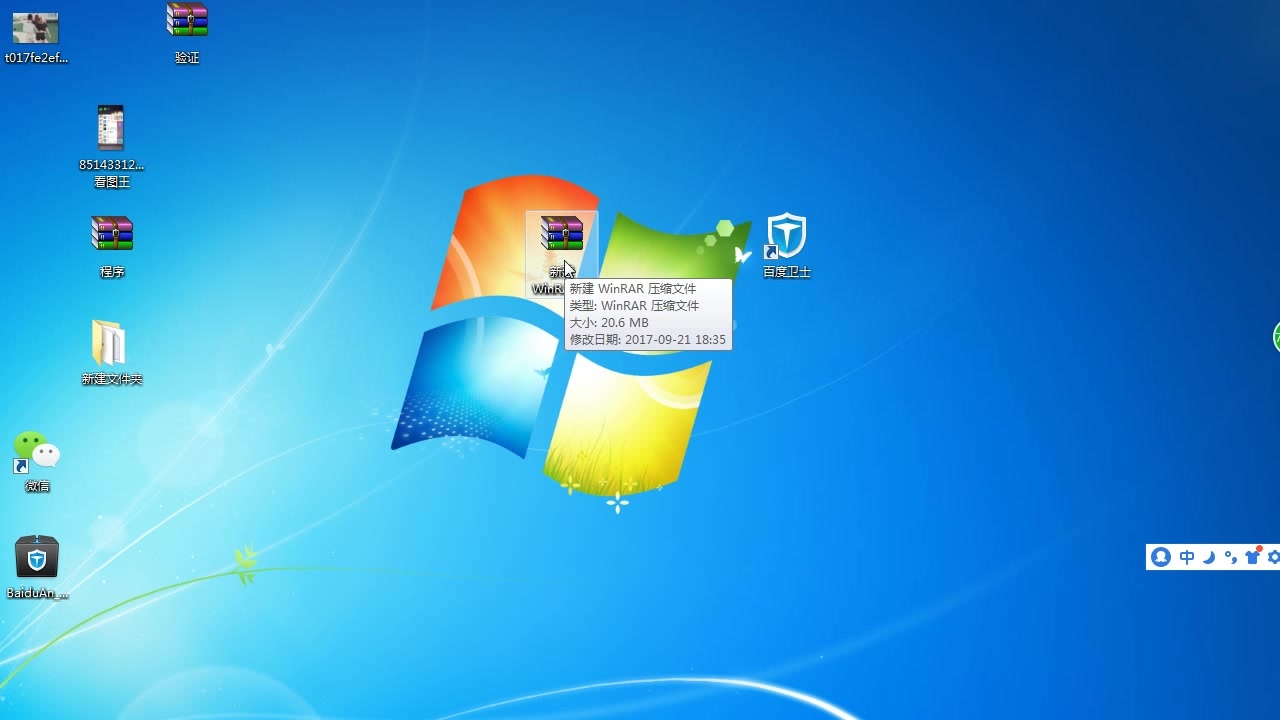Click the 百度卫士 label text
Screen dimensions: 1280x720
(x=787, y=272)
